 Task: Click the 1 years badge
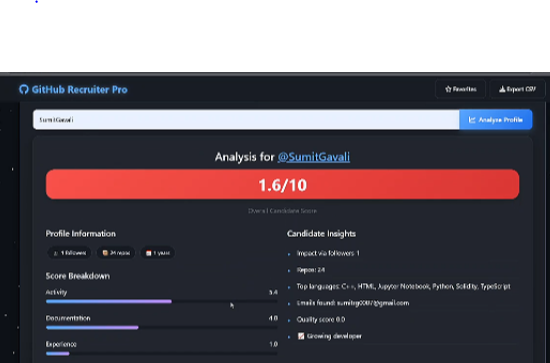(158, 253)
